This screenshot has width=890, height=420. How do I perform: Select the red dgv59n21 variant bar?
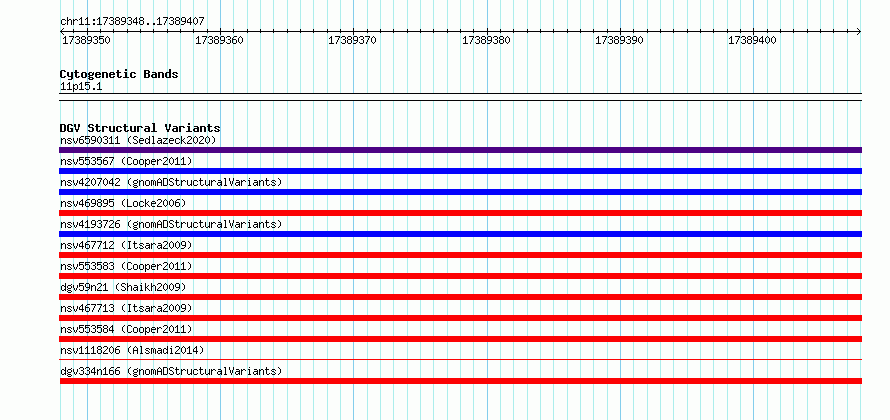click(x=460, y=297)
